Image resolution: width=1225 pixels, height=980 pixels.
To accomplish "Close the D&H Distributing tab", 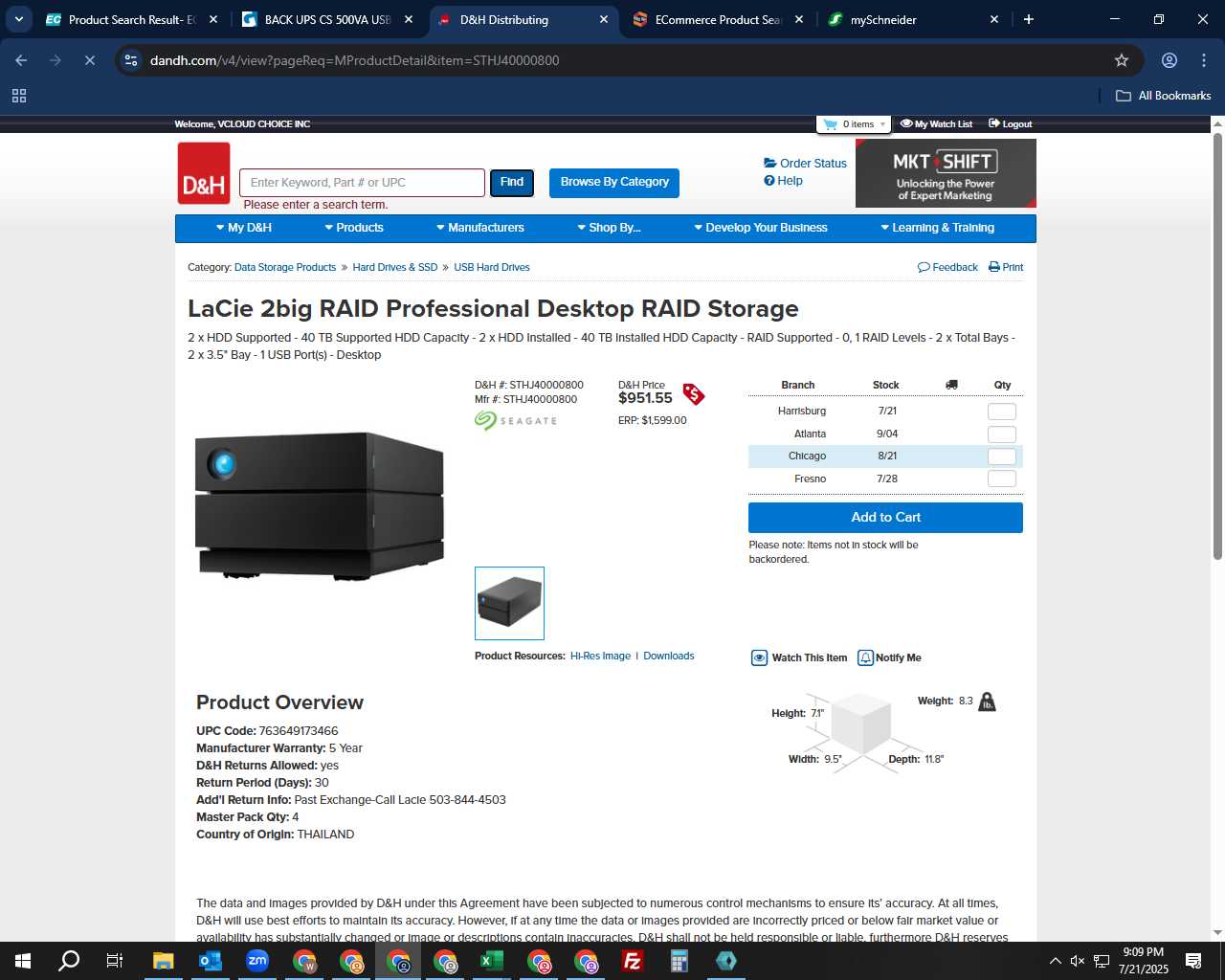I will pos(604,19).
